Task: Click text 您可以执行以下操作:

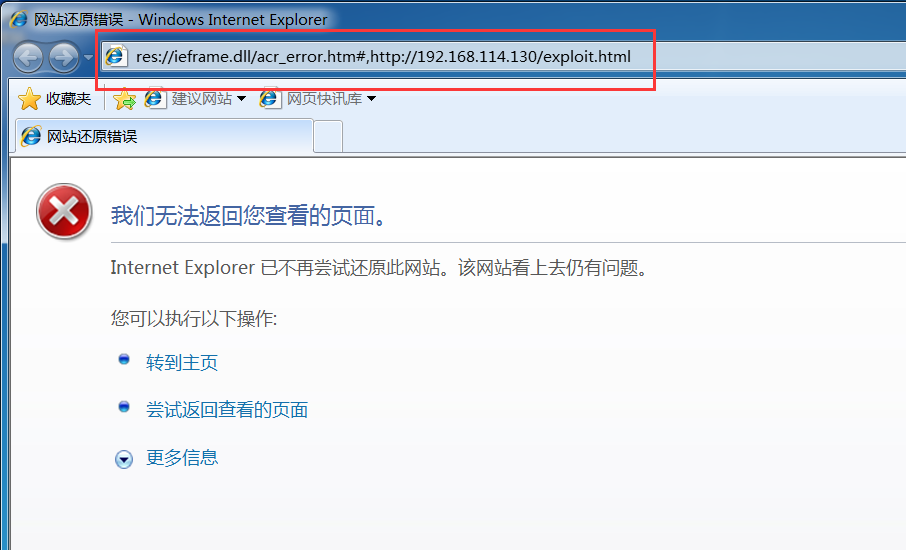Action: [x=194, y=318]
